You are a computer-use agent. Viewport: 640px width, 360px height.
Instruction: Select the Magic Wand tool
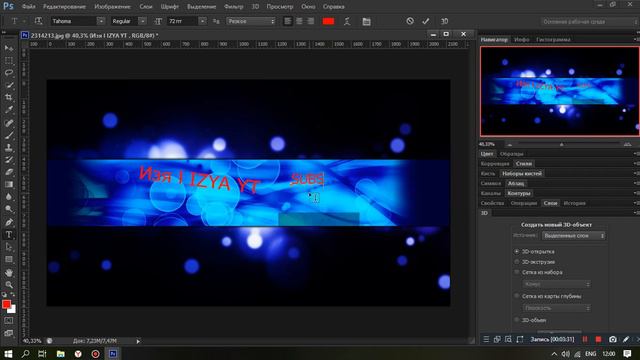pyautogui.click(x=9, y=85)
